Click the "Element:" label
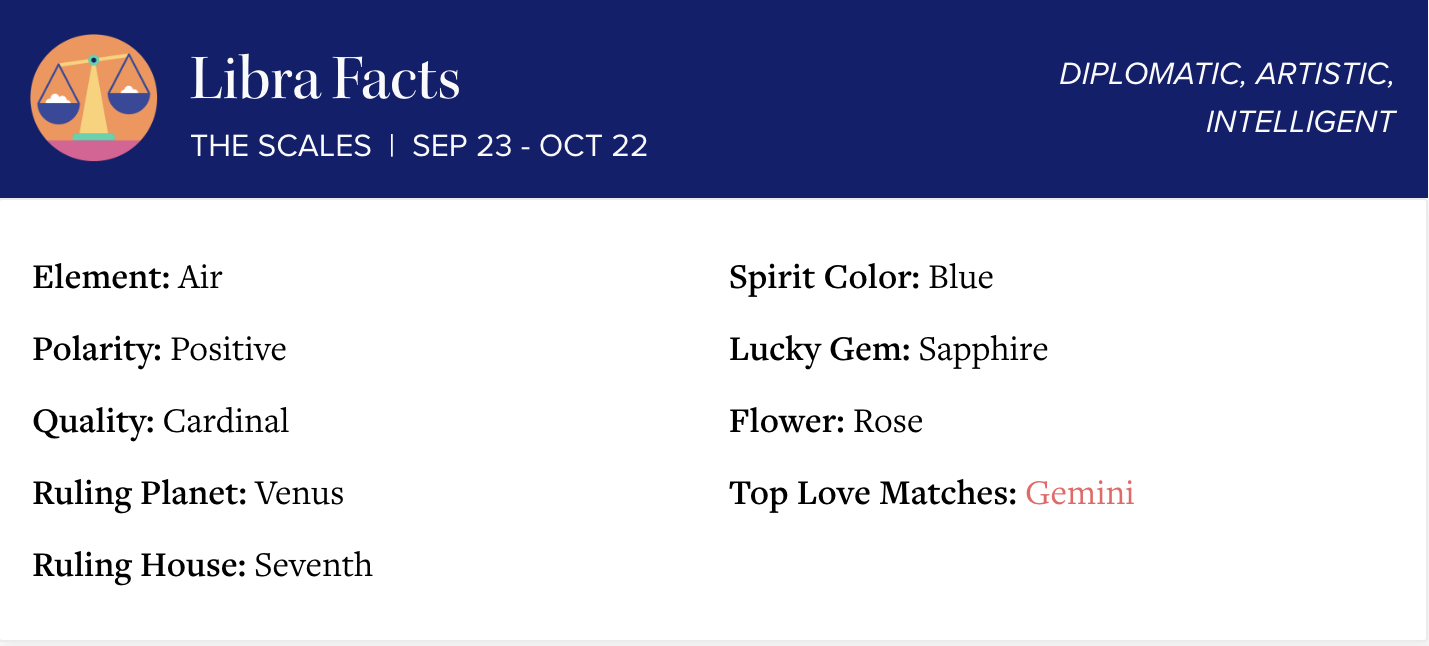Image resolution: width=1429 pixels, height=646 pixels. [x=101, y=277]
